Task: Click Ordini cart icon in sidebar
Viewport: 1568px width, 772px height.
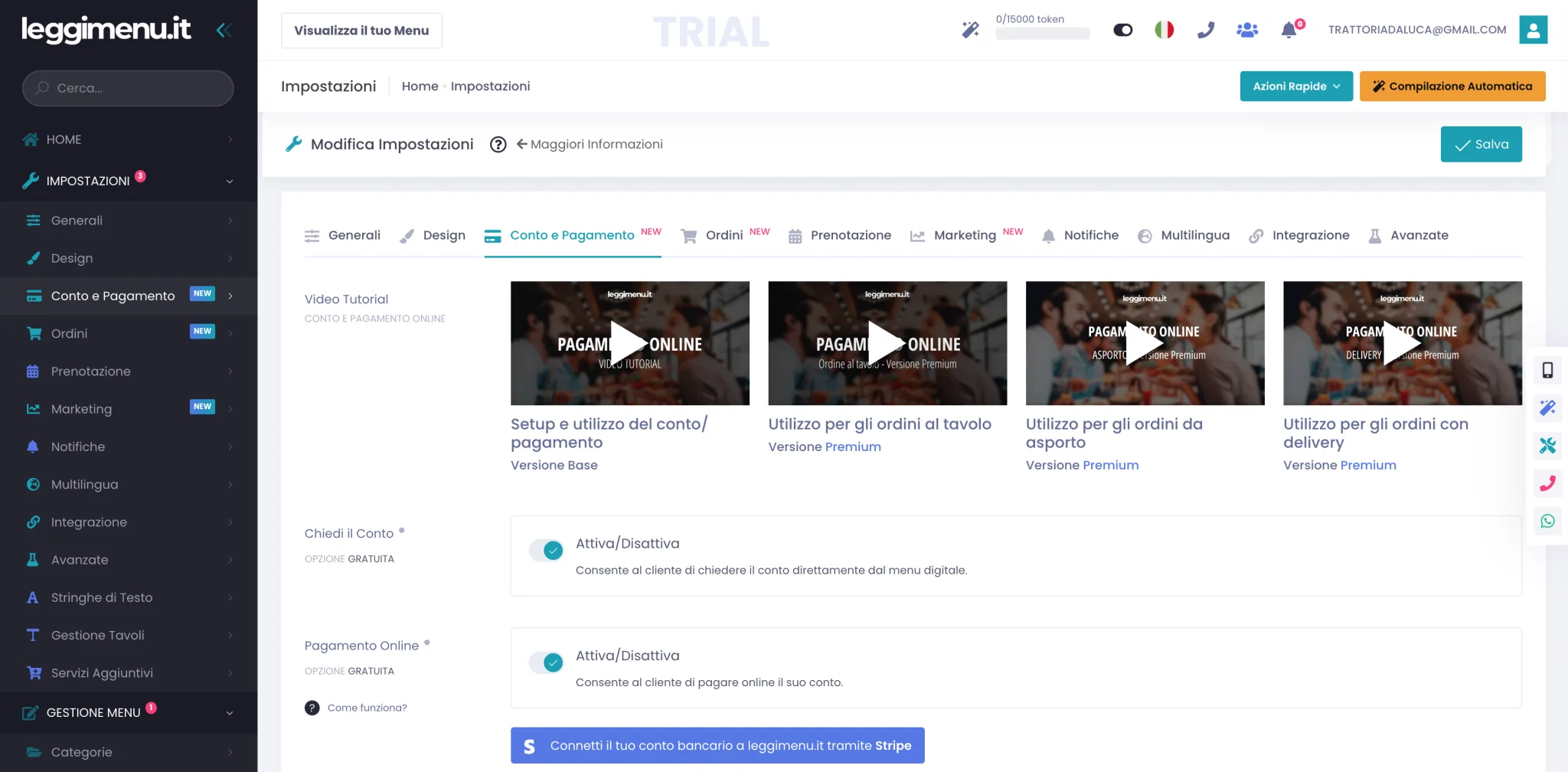Action: (x=33, y=333)
